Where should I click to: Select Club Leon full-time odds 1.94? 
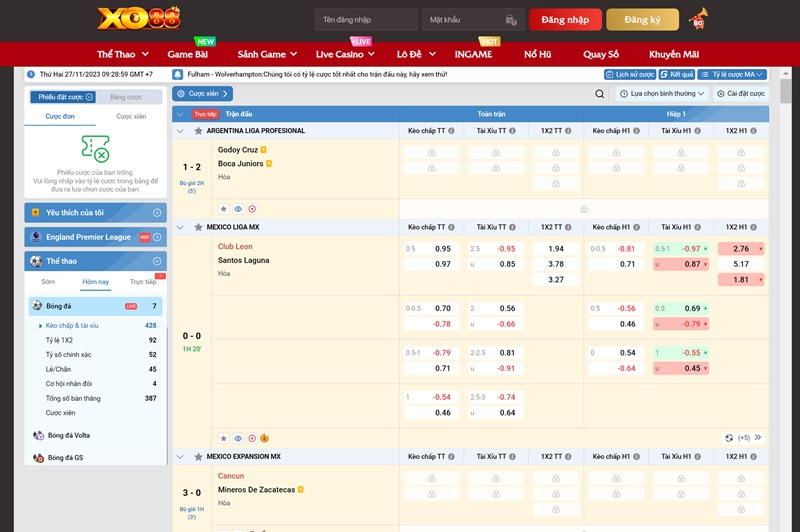click(556, 249)
